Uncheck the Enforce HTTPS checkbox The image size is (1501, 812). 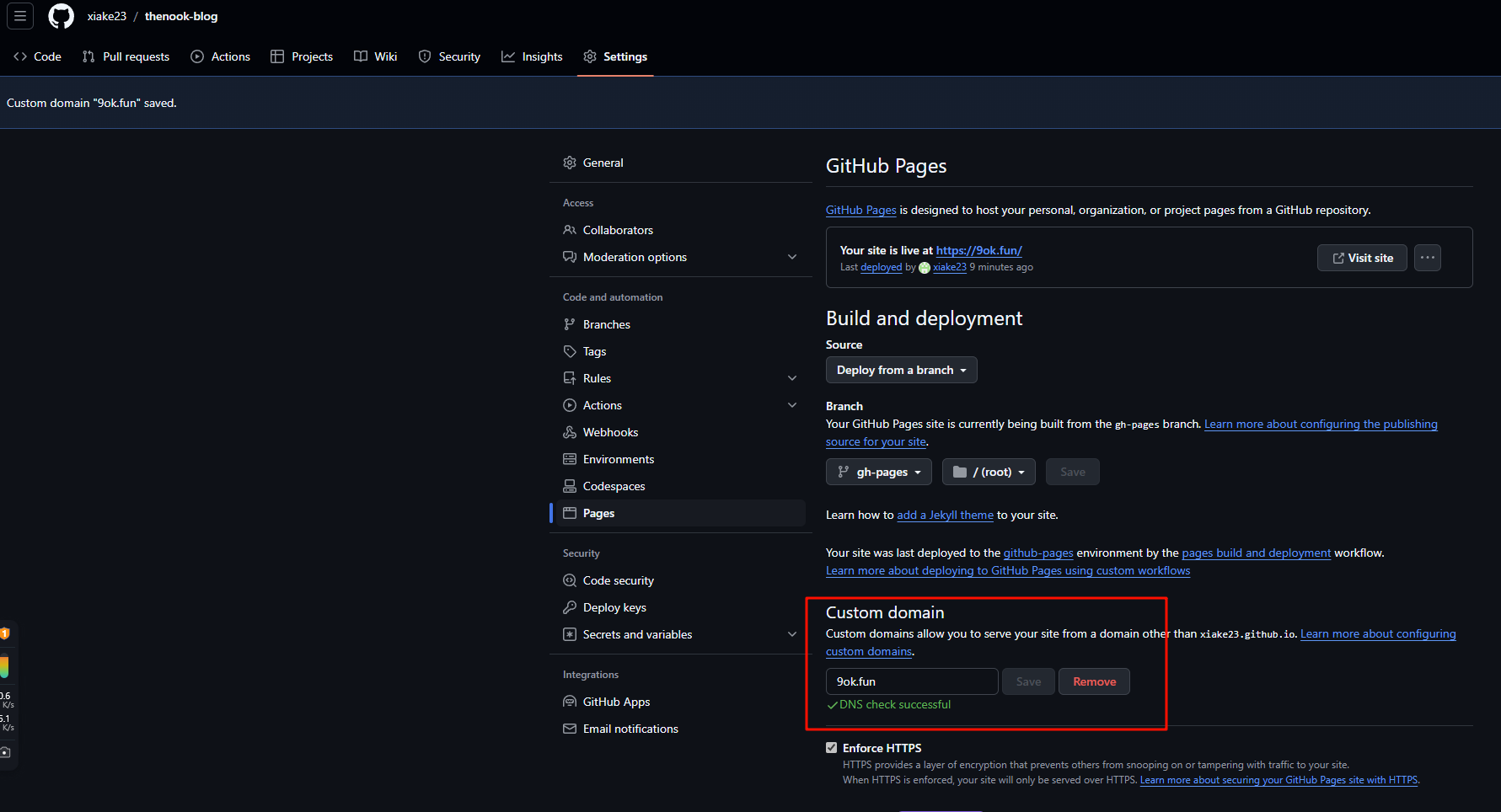click(832, 748)
